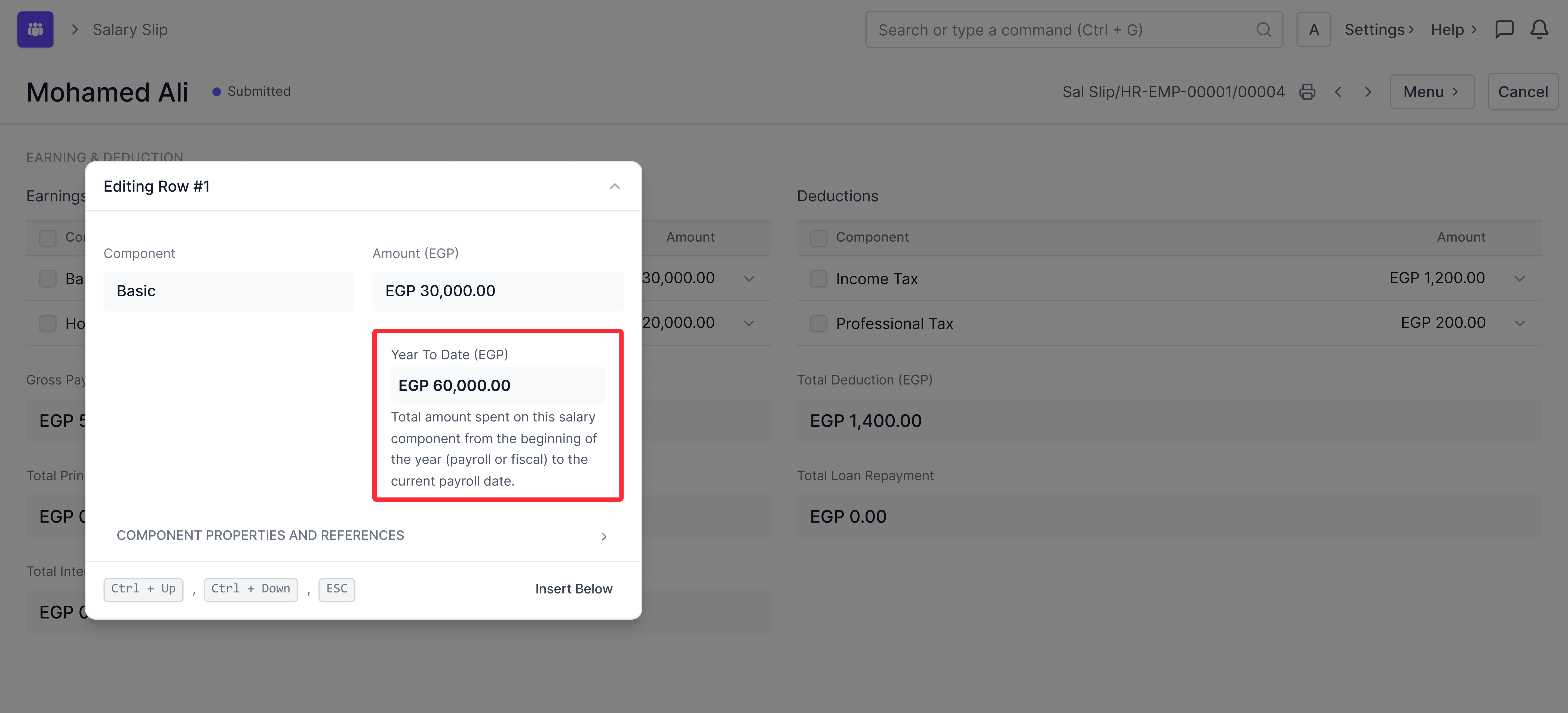
Task: Click the search magnifier icon
Action: tap(1264, 30)
